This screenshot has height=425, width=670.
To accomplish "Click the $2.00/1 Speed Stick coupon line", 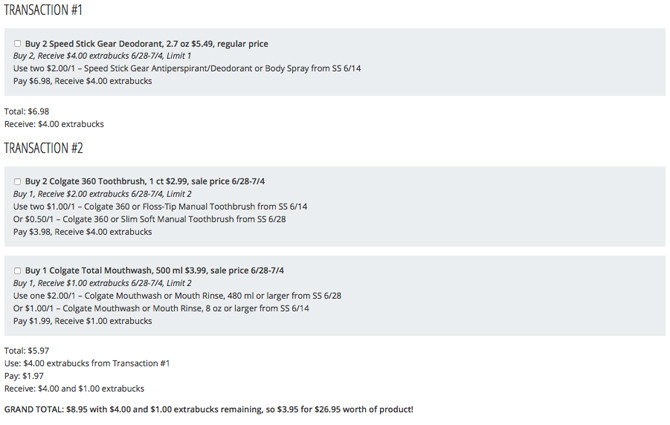I will [187, 68].
